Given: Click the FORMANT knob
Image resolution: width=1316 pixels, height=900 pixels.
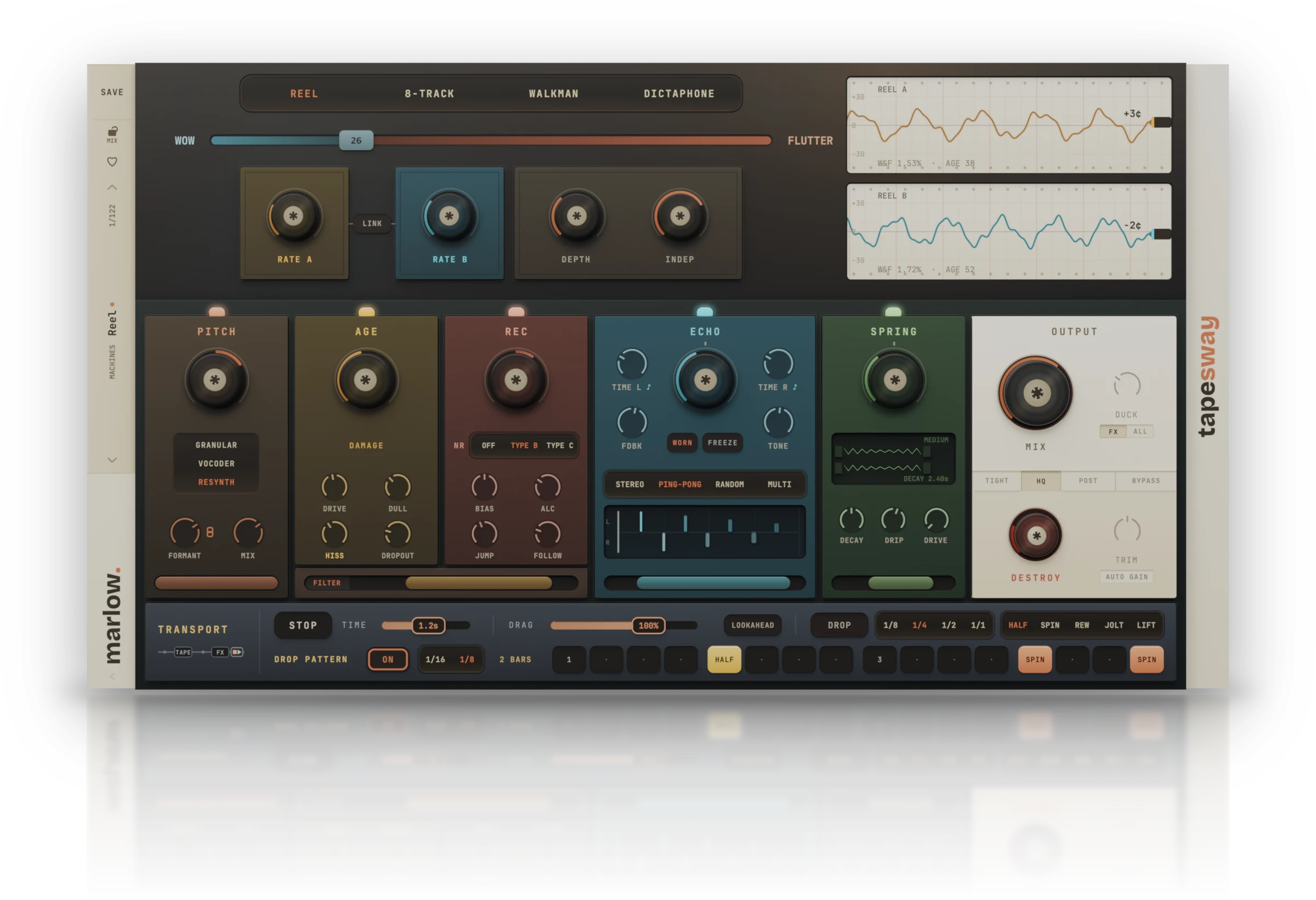Looking at the screenshot, I should click(185, 532).
